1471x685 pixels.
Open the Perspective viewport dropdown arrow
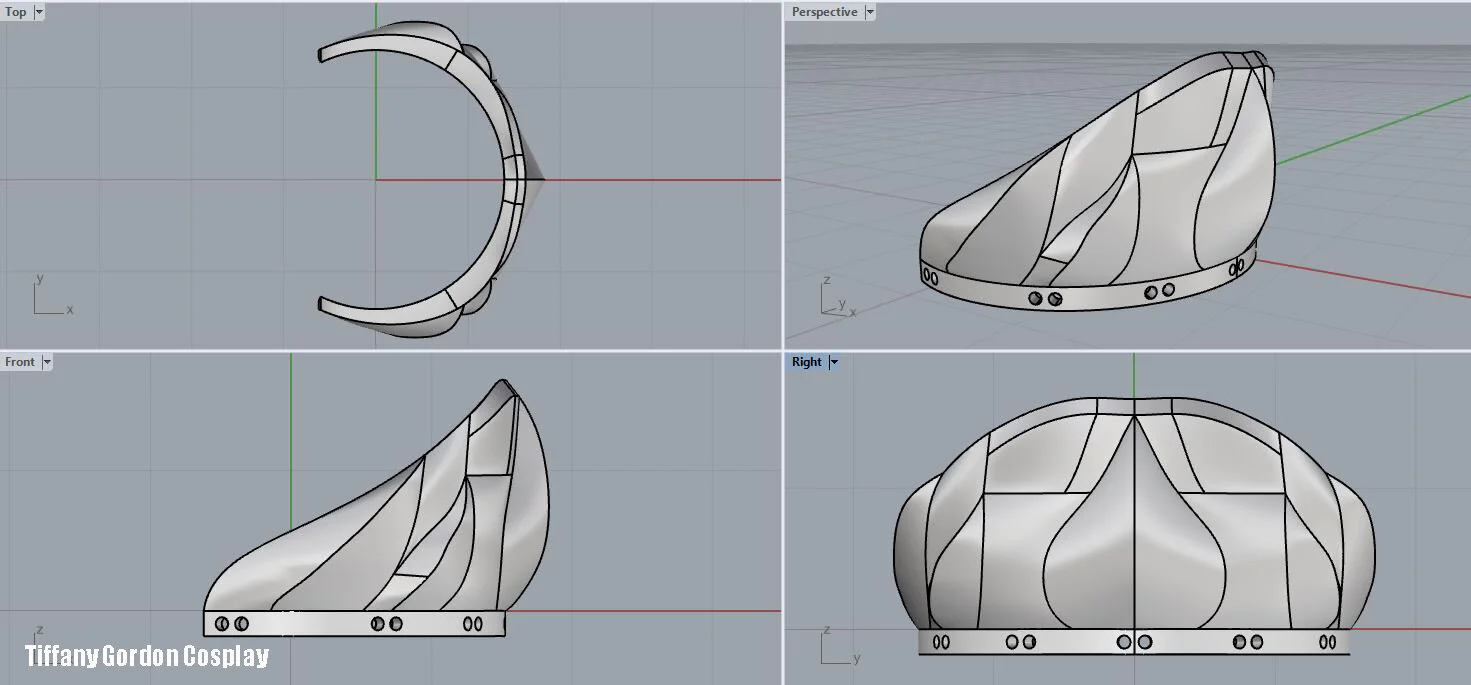pyautogui.click(x=870, y=12)
